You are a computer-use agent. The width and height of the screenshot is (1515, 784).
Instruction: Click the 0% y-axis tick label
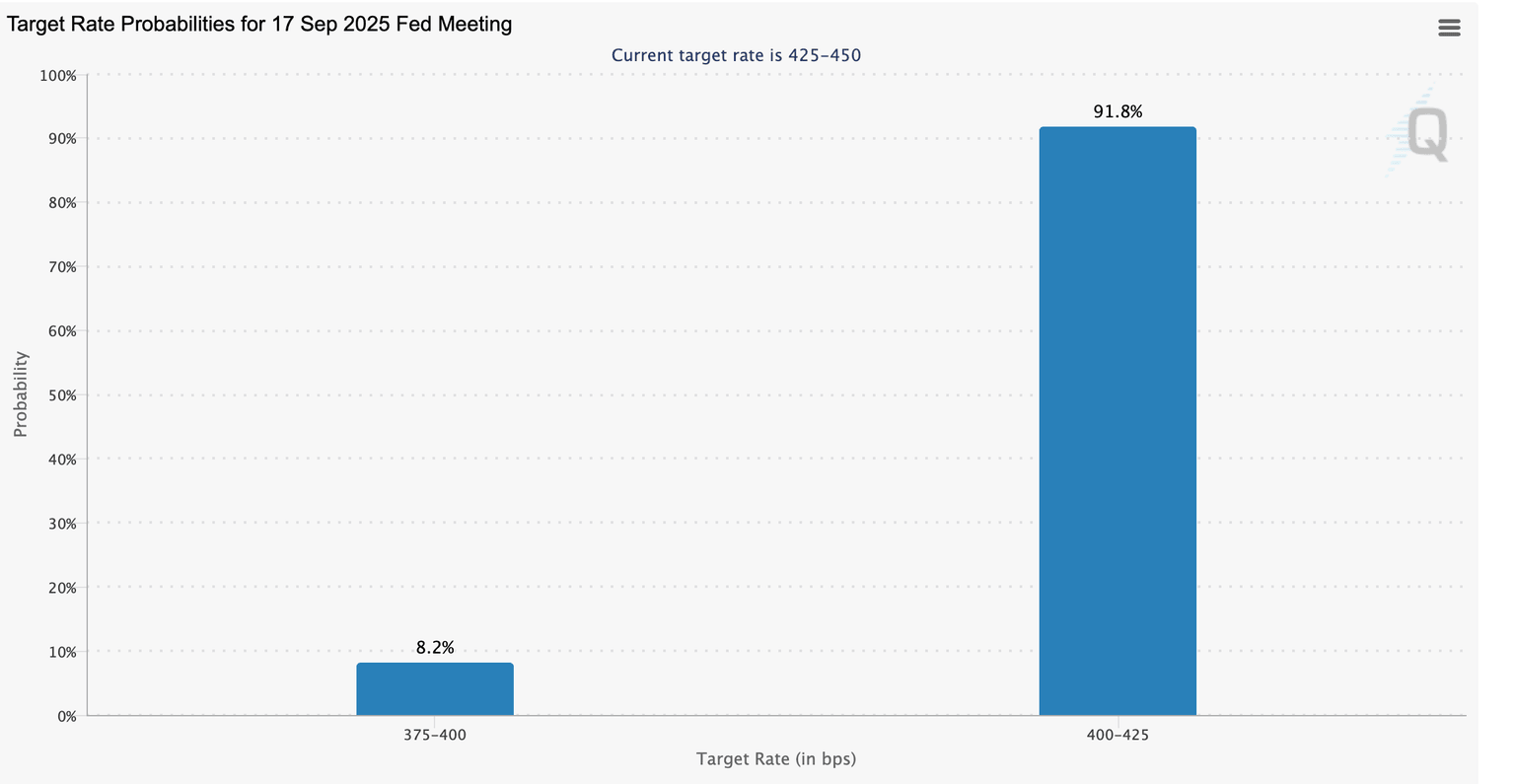click(x=65, y=716)
